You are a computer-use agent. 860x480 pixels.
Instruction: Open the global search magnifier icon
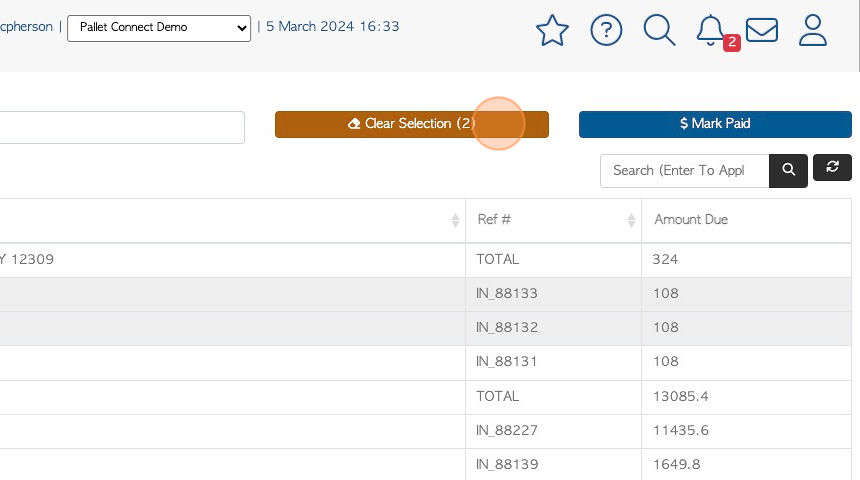(659, 30)
